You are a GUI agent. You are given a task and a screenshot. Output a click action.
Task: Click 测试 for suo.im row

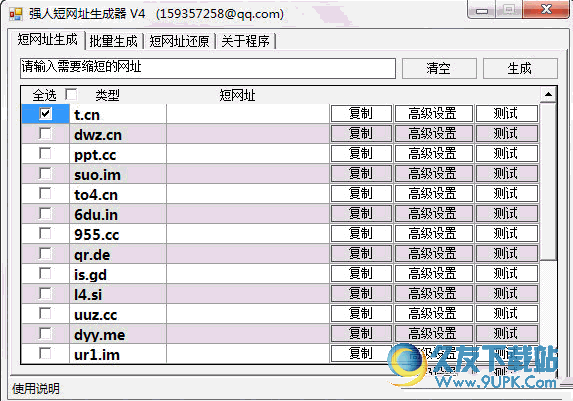(x=506, y=174)
